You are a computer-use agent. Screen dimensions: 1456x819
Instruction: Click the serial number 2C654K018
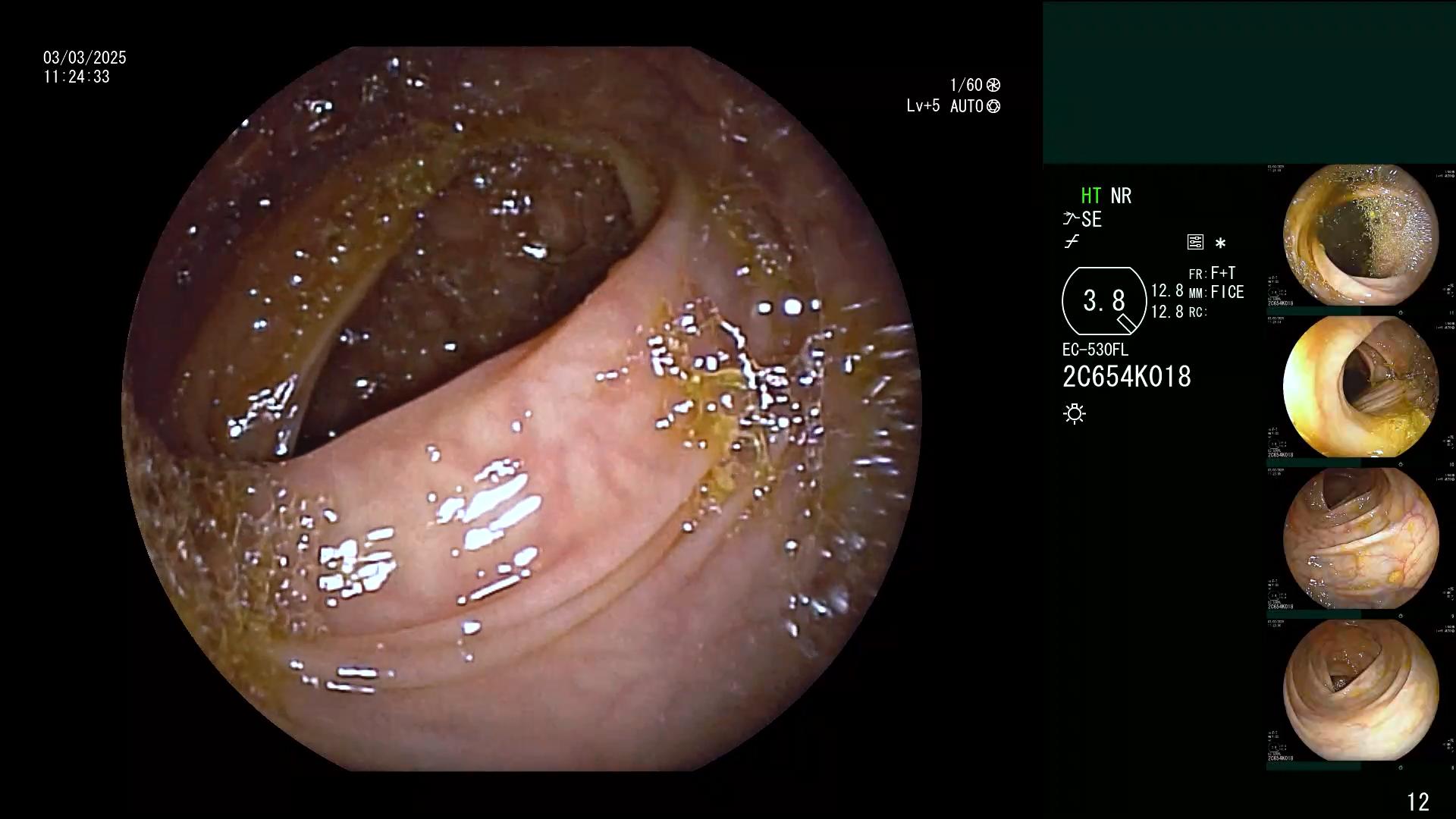1127,377
